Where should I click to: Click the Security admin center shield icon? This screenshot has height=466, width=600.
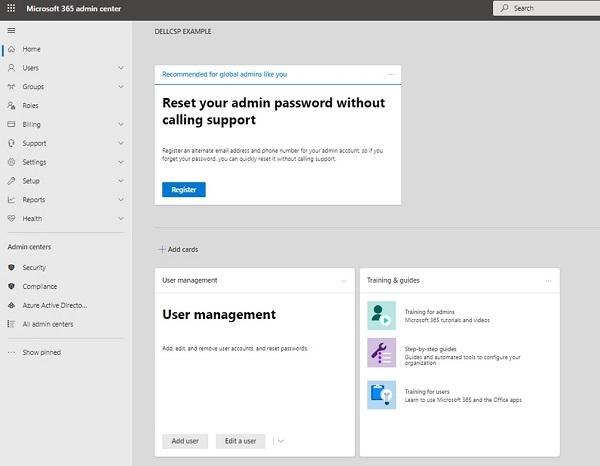12,268
